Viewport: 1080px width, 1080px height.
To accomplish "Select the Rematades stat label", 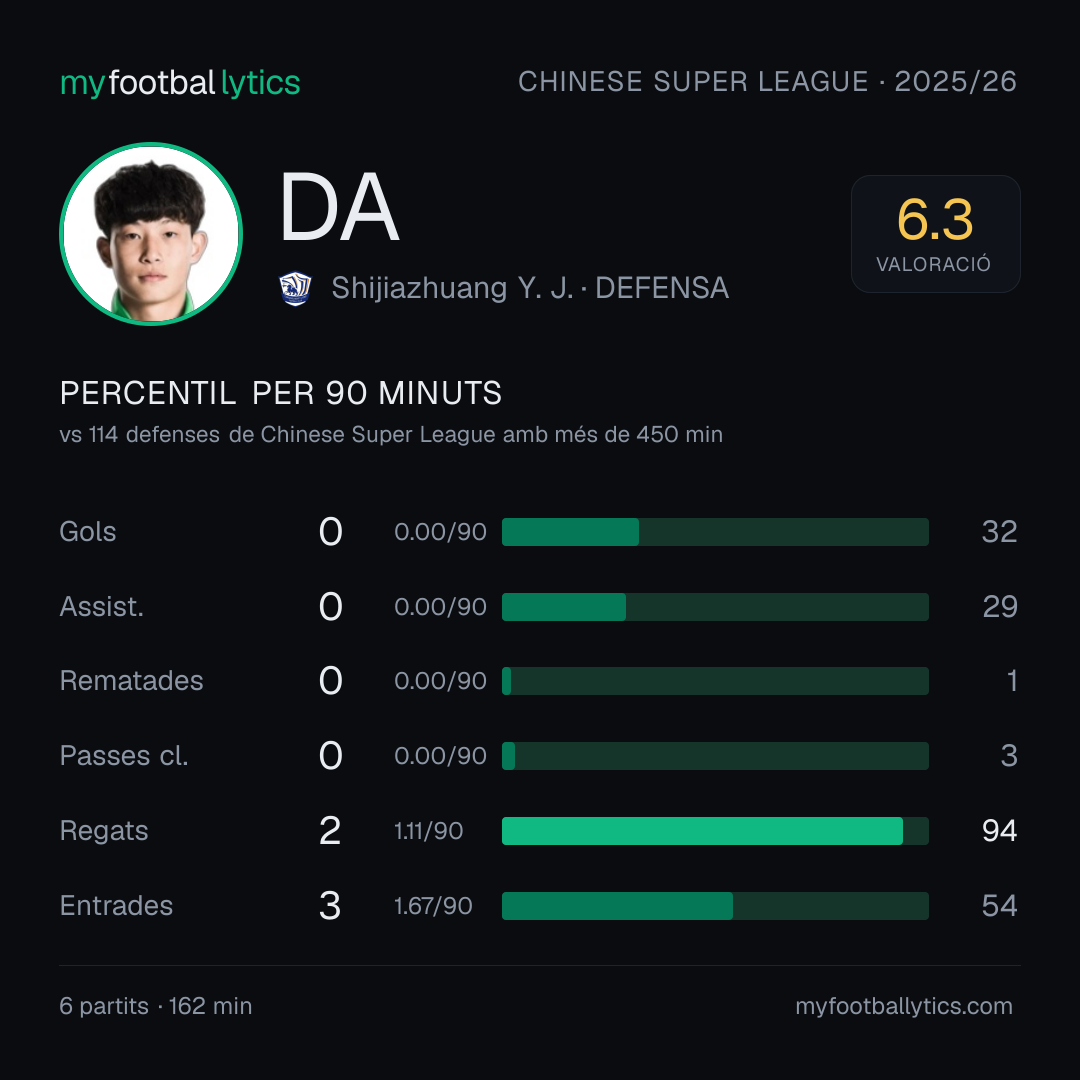I will point(132,681).
